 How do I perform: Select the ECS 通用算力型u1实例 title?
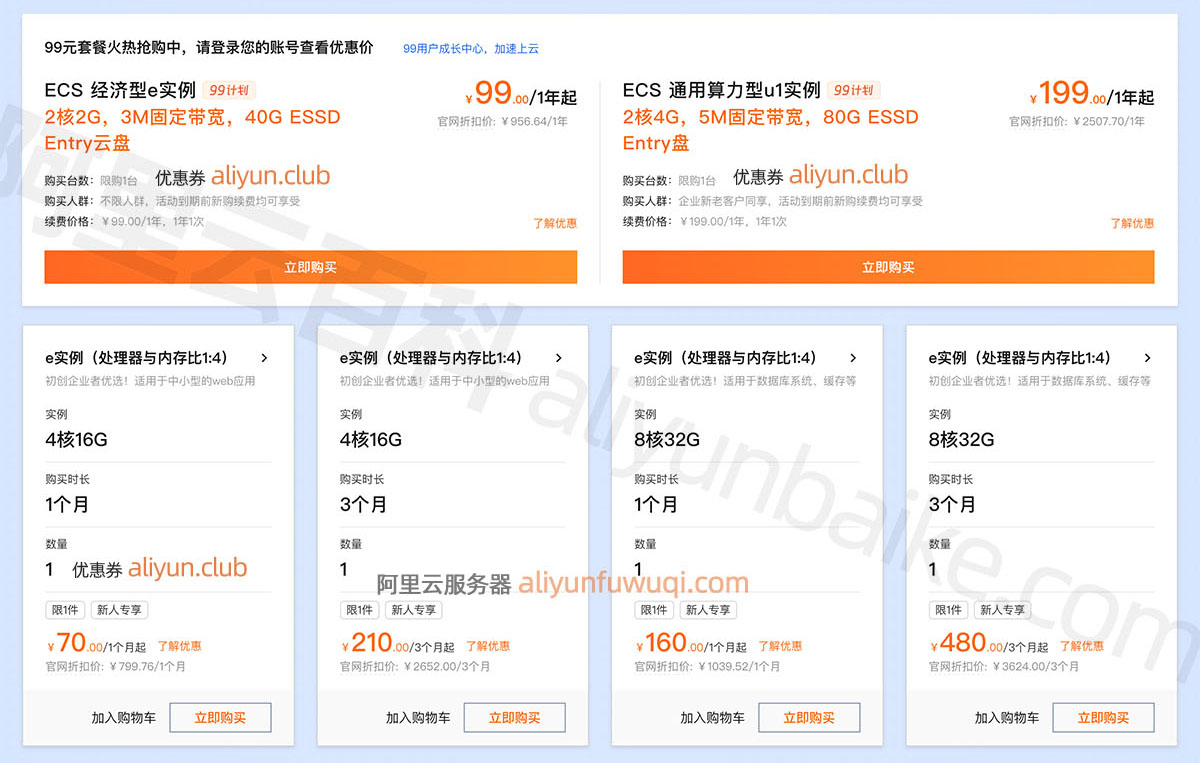click(721, 90)
